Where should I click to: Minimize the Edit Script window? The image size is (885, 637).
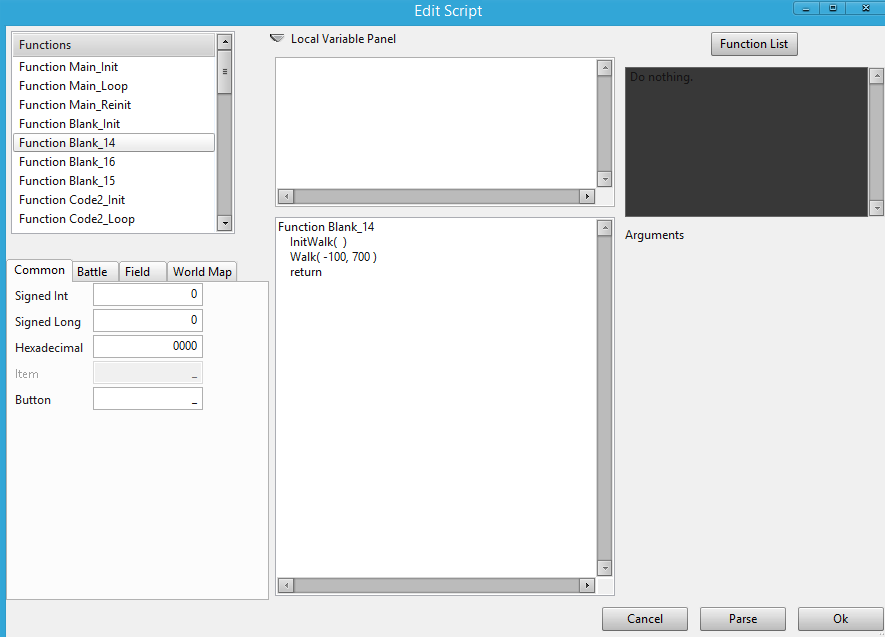[806, 8]
